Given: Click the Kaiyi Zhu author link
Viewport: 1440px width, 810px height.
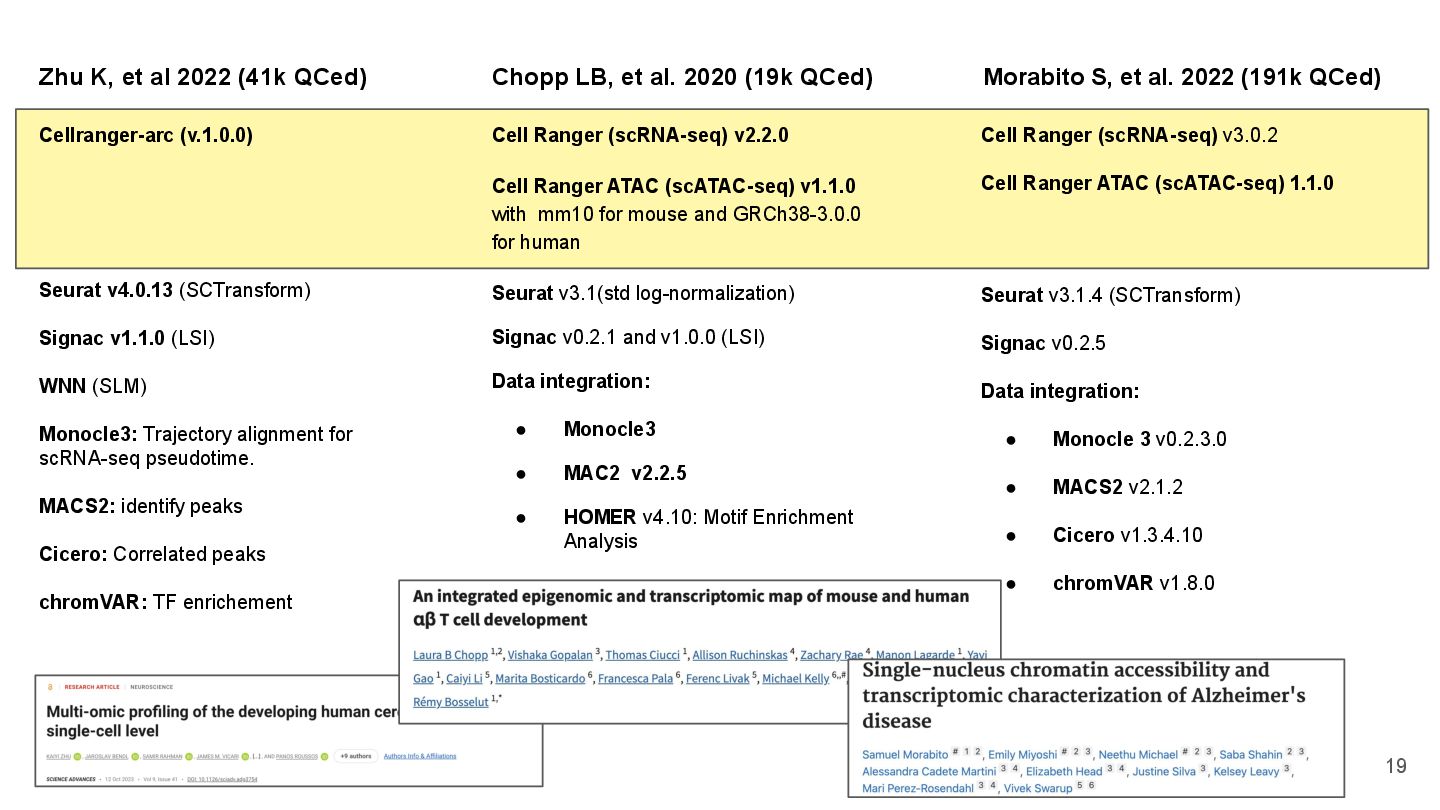Looking at the screenshot, I should coord(59,756).
